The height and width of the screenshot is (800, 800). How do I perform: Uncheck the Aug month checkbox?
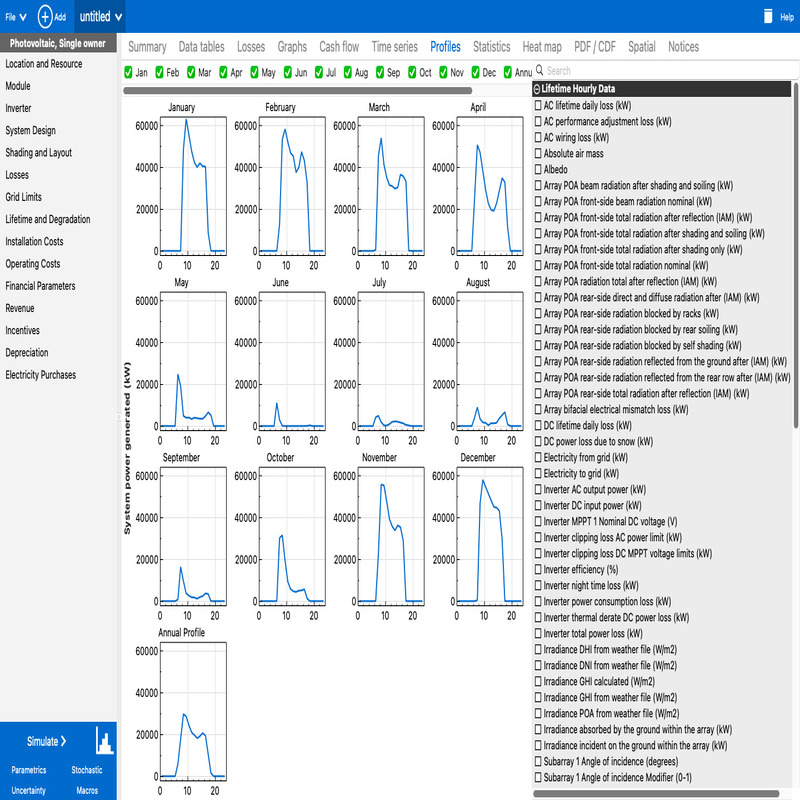point(347,72)
